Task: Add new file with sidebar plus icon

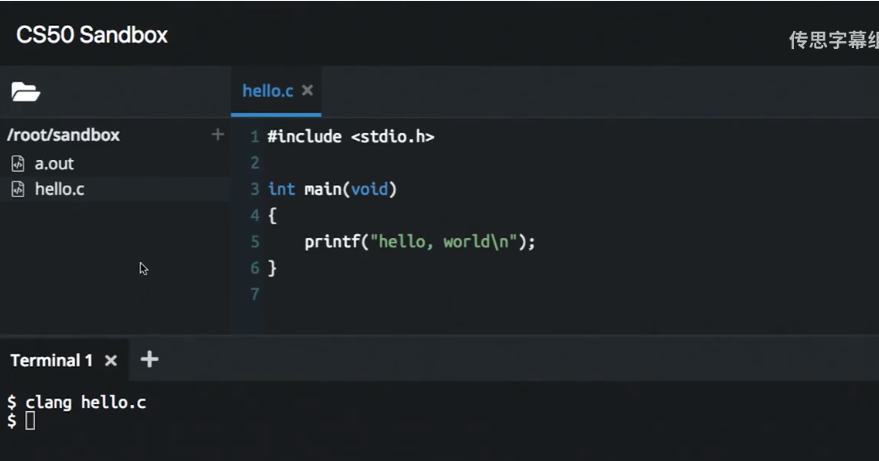Action: click(x=218, y=135)
